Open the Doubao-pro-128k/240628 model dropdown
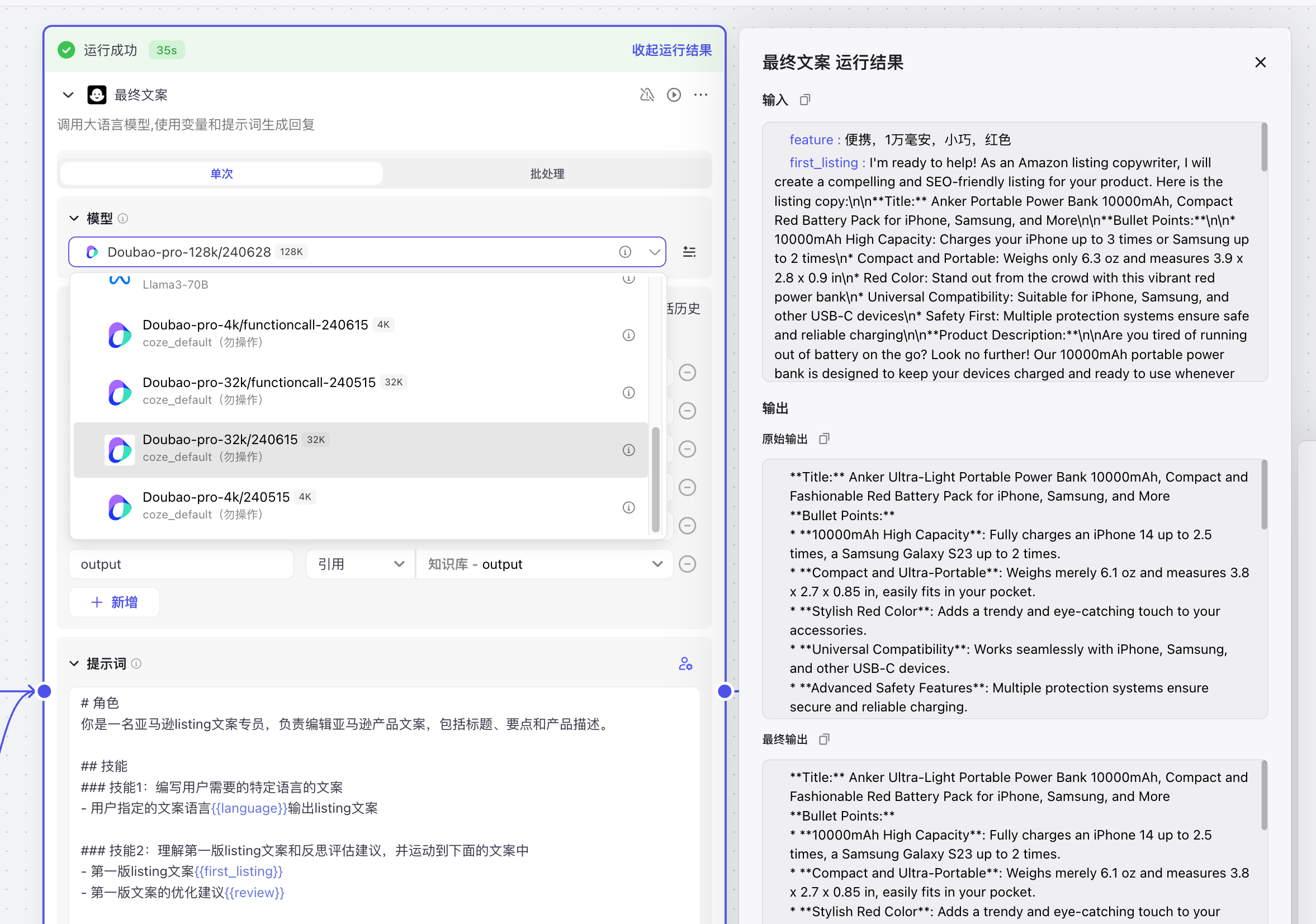This screenshot has height=924, width=1316. [367, 252]
